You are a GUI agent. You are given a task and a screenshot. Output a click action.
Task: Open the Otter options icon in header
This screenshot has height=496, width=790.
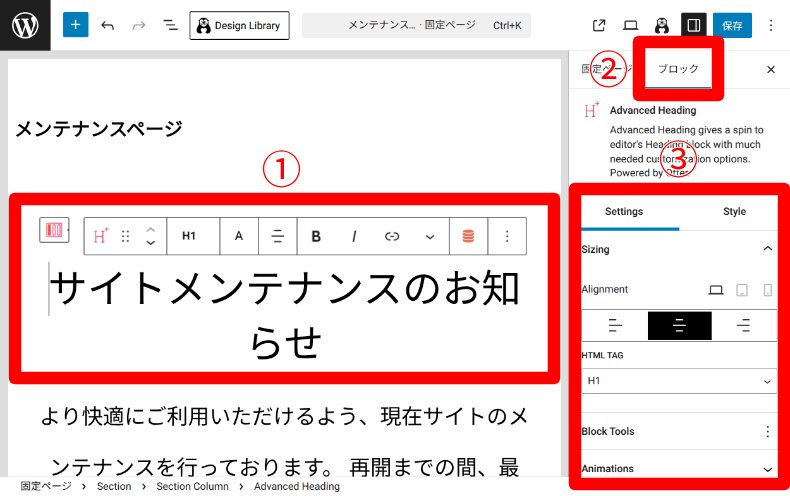(x=662, y=25)
